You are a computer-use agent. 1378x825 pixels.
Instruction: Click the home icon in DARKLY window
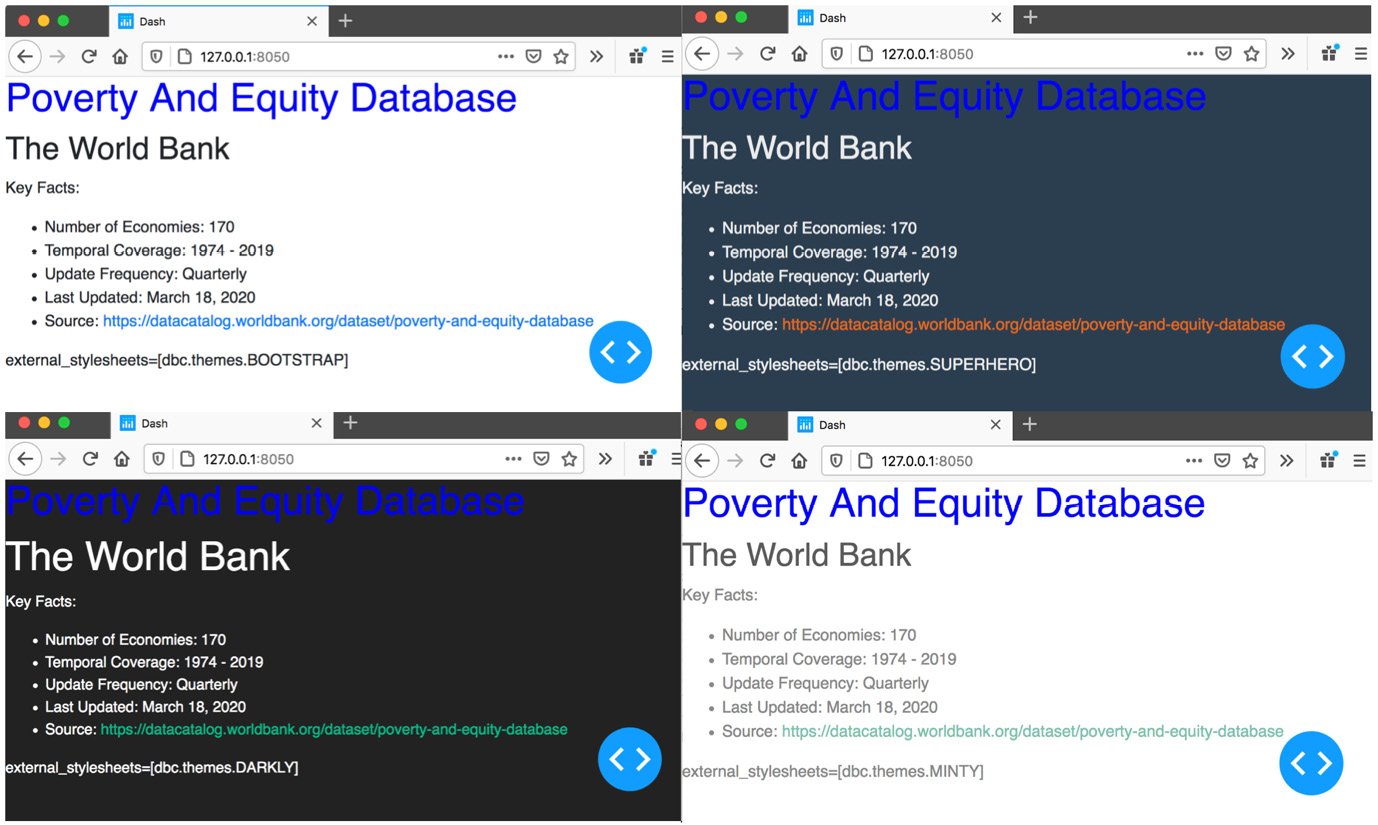pyautogui.click(x=122, y=460)
